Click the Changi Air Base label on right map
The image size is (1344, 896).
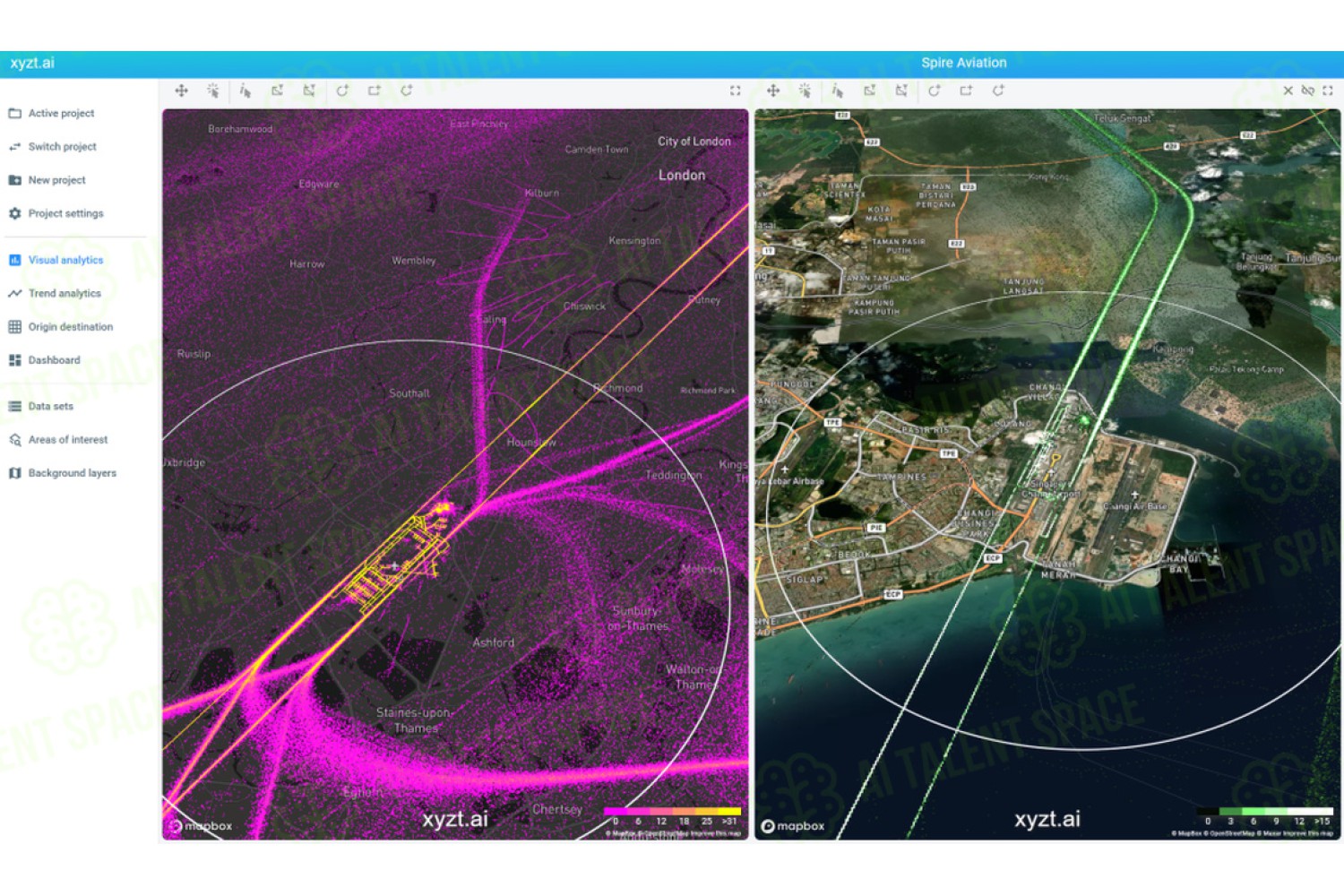tap(1135, 506)
